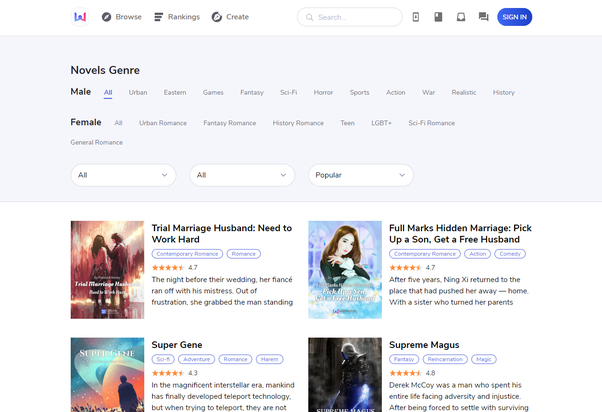This screenshot has height=412, width=602.
Task: Select the Horror genre
Action: coord(323,93)
